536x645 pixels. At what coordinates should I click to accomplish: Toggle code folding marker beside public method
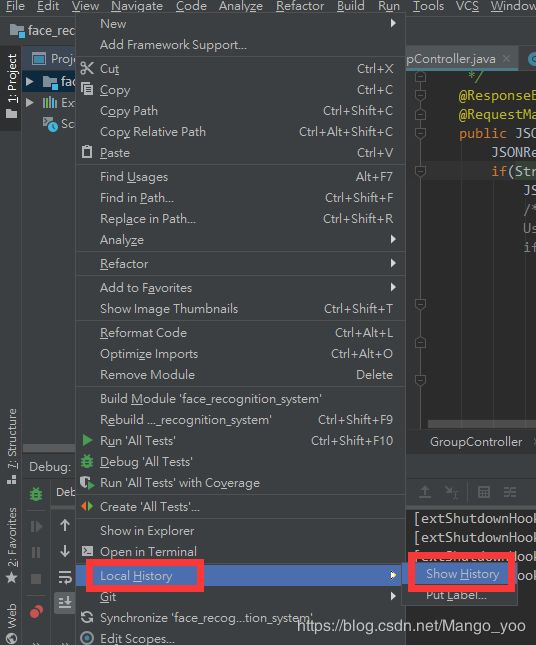pyautogui.click(x=420, y=133)
